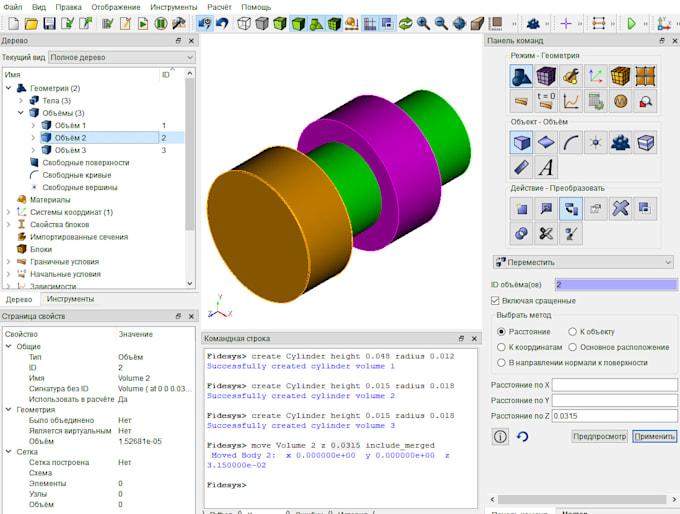Collapse the 'Геометрия (2)' tree node
This screenshot has width=680, height=514.
tap(9, 88)
